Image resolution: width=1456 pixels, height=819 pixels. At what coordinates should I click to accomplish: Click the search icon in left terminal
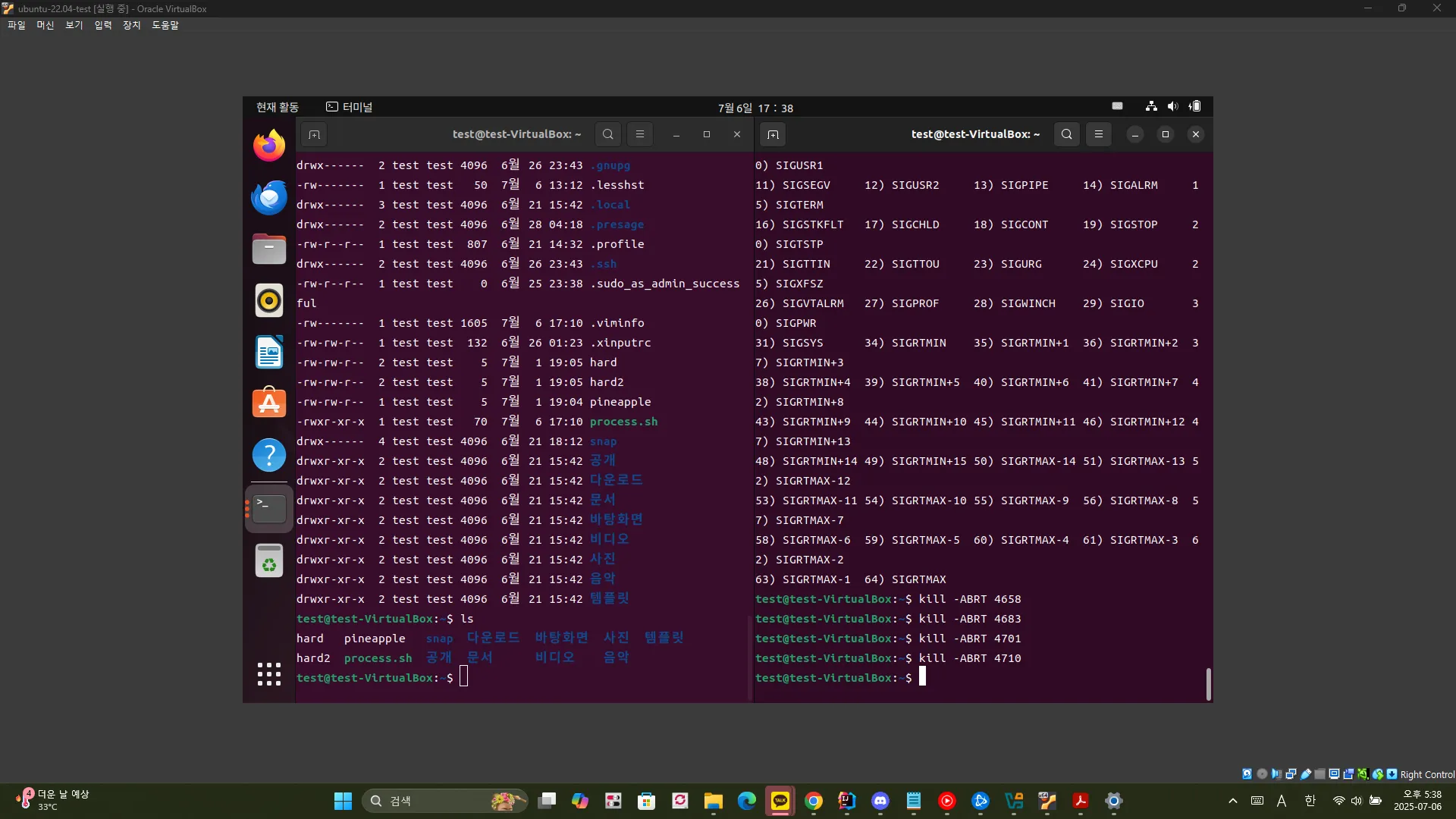pyautogui.click(x=608, y=134)
